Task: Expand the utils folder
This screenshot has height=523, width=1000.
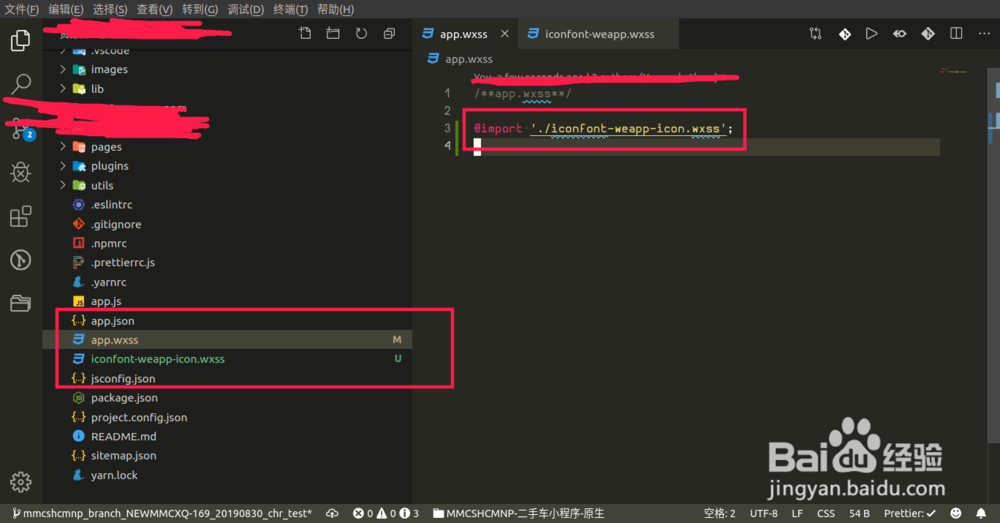Action: coord(228,186)
